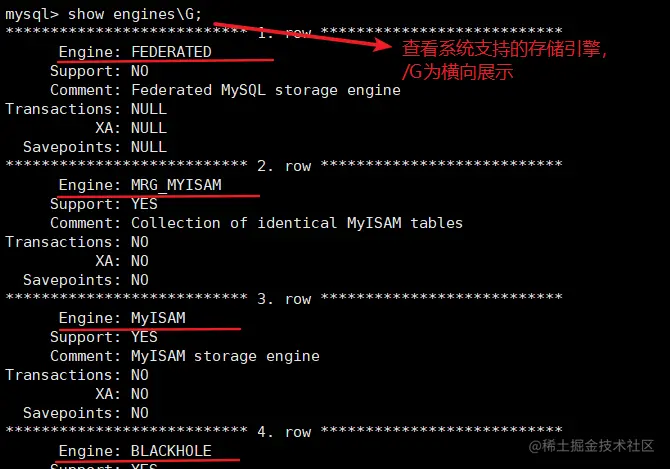Click the red annotation arrow head
The width and height of the screenshot is (670, 469).
click(391, 45)
